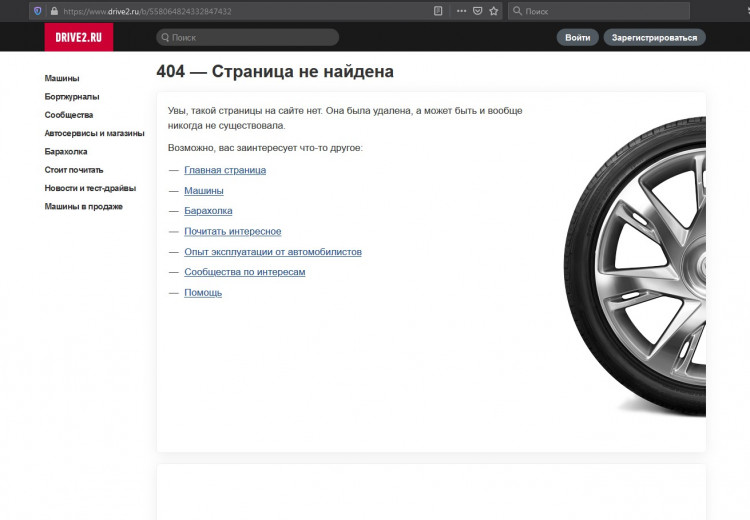Image resolution: width=750 pixels, height=520 pixels.
Task: Open Бортжурналы in the left sidebar
Action: pos(72,97)
